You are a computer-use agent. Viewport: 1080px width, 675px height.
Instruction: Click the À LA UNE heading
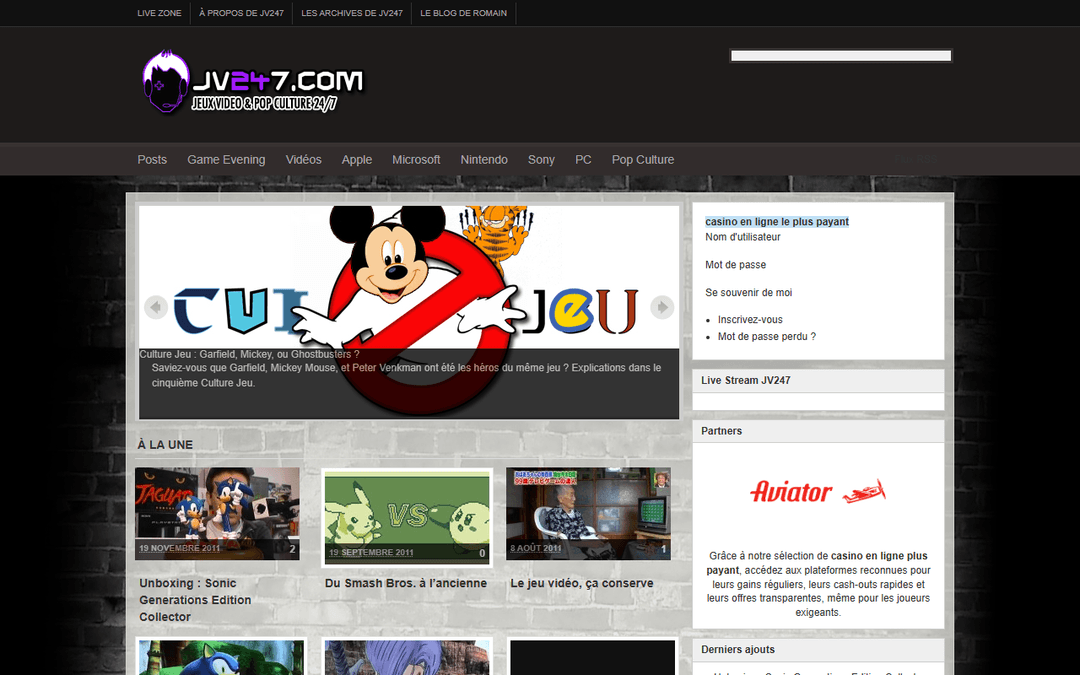(165, 445)
